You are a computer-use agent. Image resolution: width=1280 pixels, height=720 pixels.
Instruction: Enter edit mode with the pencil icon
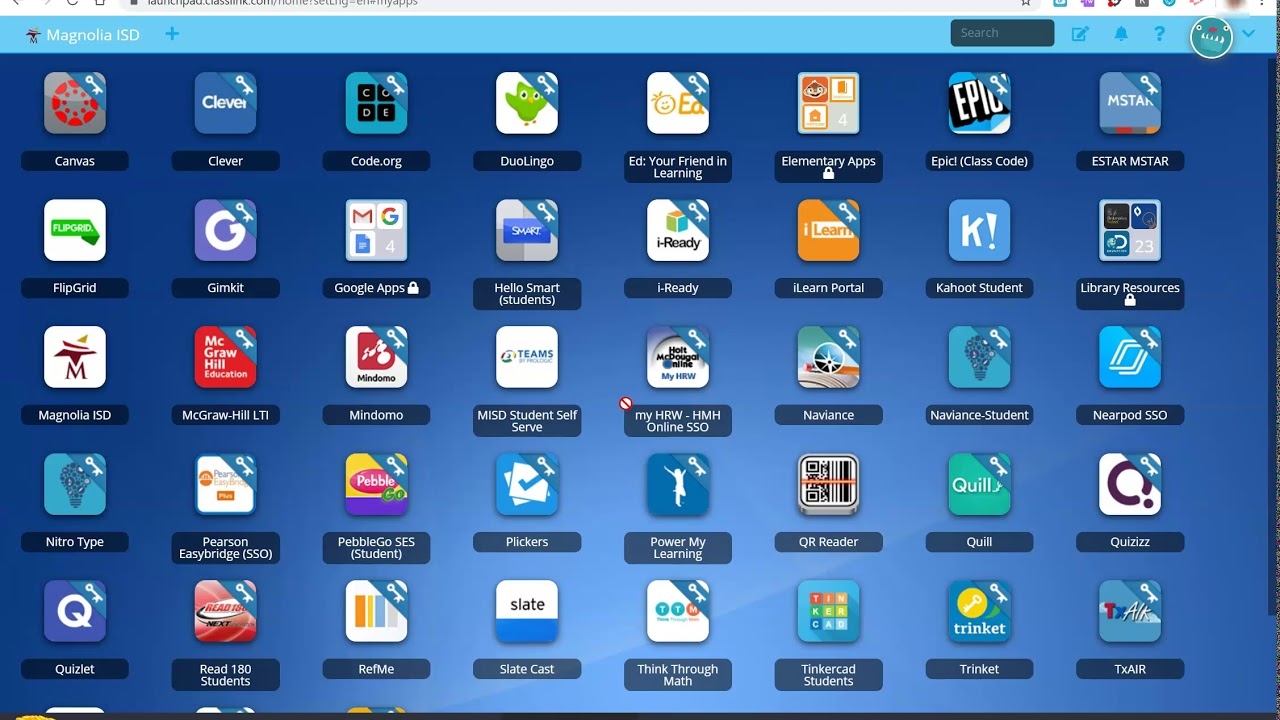click(1080, 33)
